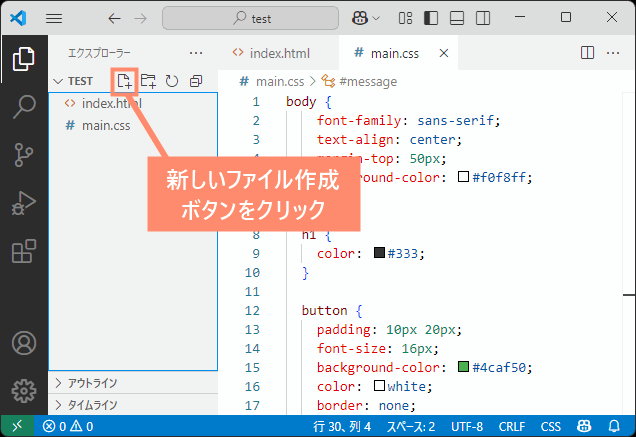The image size is (636, 437).
Task: Click the New File icon in TEST
Action: pos(125,81)
